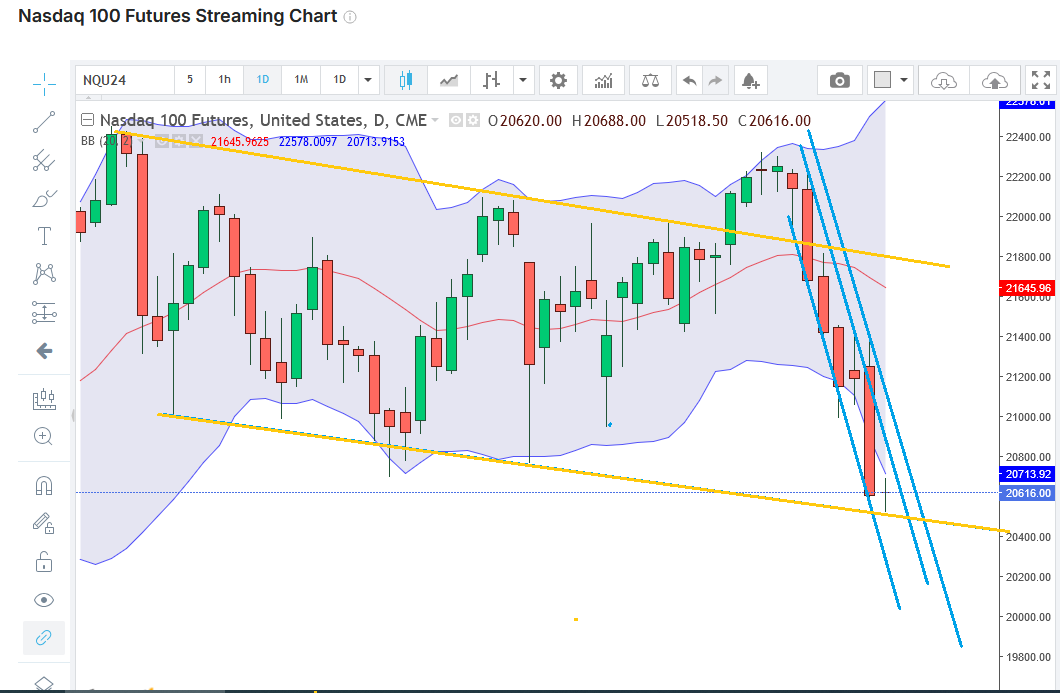
Task: Click the red 21645.96 price axis label
Action: tap(1028, 288)
